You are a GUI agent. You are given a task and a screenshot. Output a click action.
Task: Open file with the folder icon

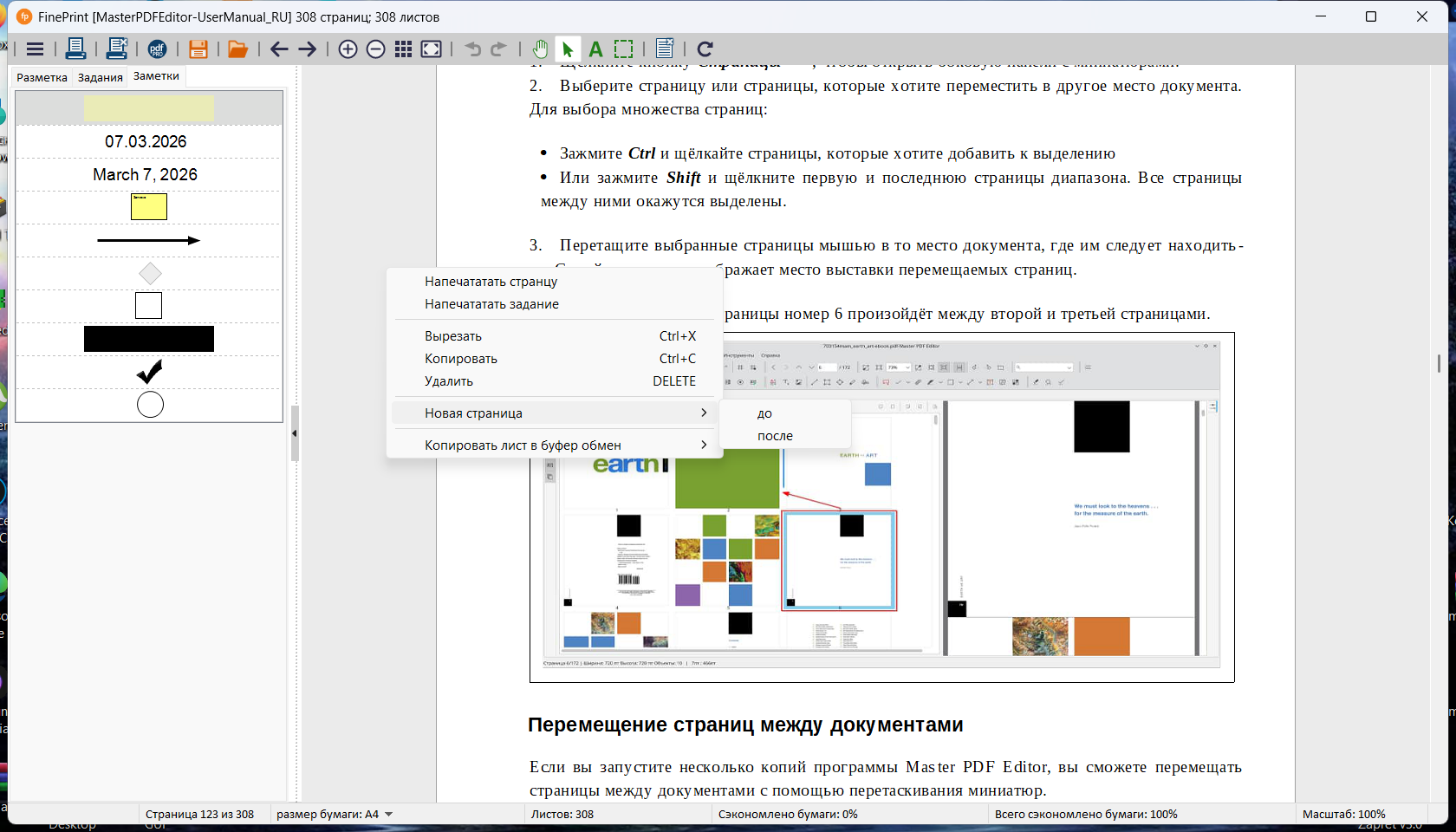click(x=237, y=49)
